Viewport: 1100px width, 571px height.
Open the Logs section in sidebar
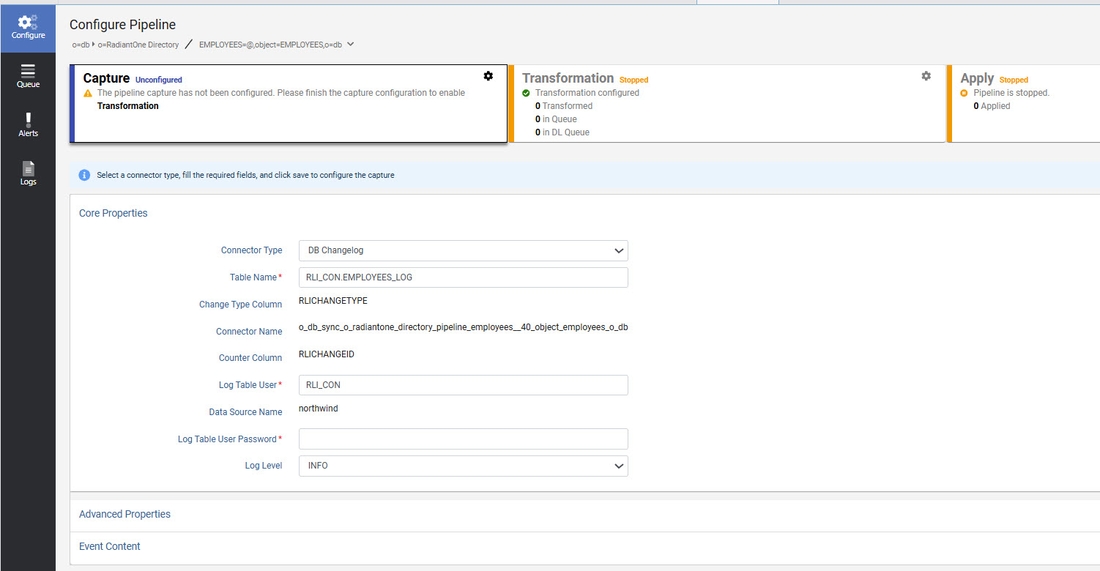coord(28,173)
